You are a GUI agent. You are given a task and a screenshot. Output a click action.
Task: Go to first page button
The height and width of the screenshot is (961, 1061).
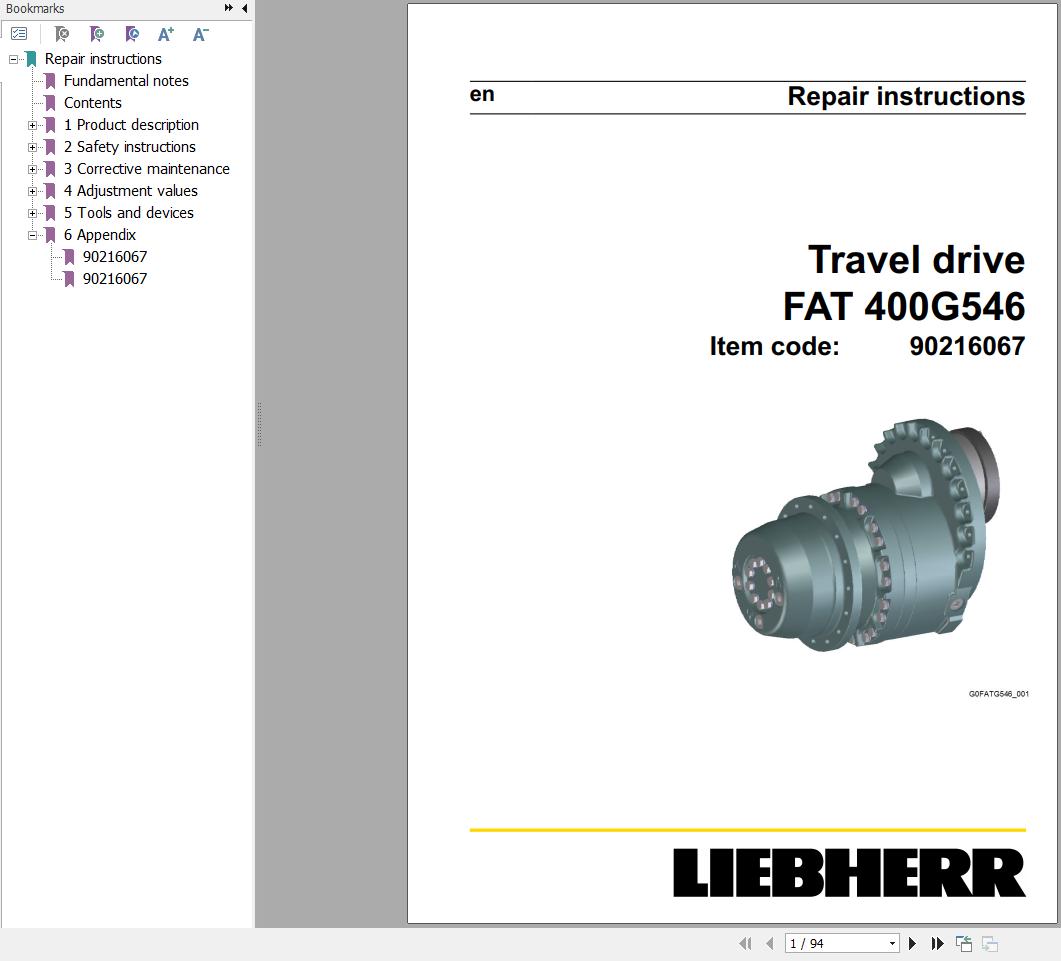(745, 943)
